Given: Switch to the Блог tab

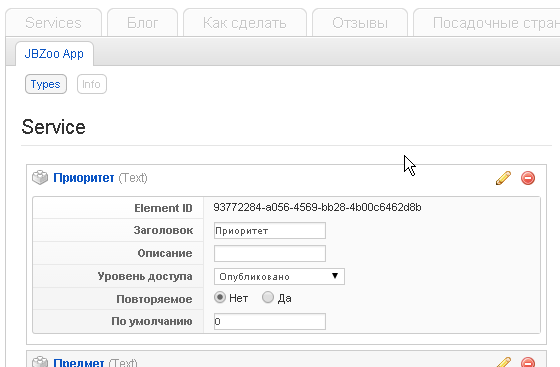Looking at the screenshot, I should (142, 23).
